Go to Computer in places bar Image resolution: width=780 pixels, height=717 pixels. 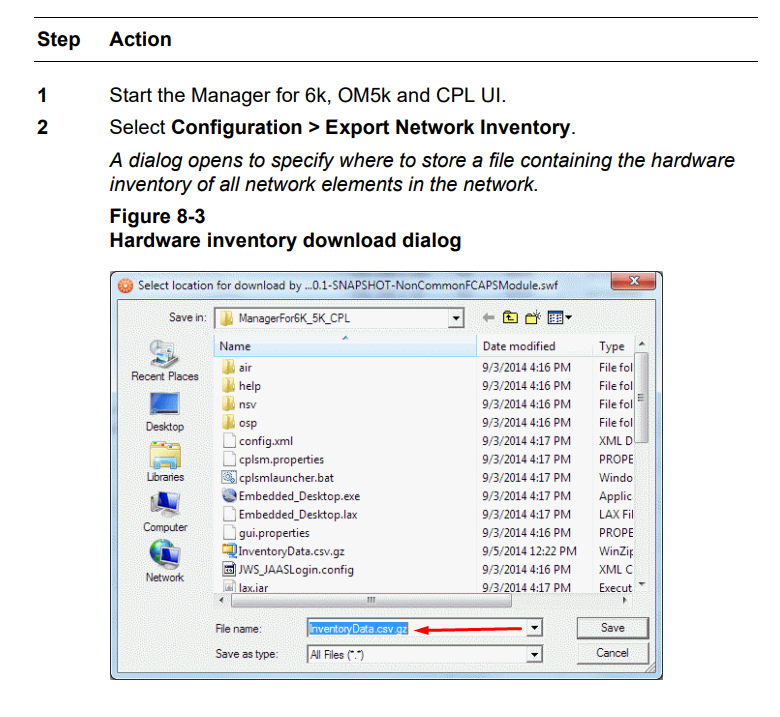point(164,506)
